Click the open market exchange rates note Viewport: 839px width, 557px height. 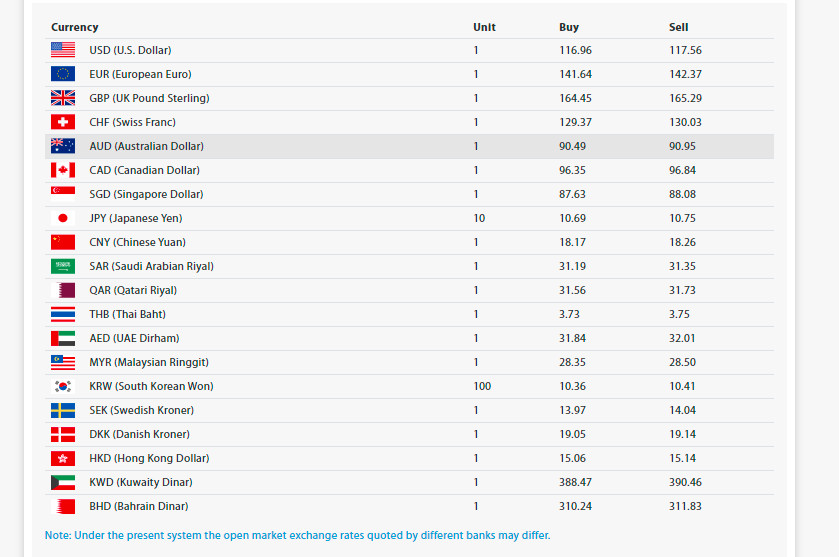(x=298, y=535)
